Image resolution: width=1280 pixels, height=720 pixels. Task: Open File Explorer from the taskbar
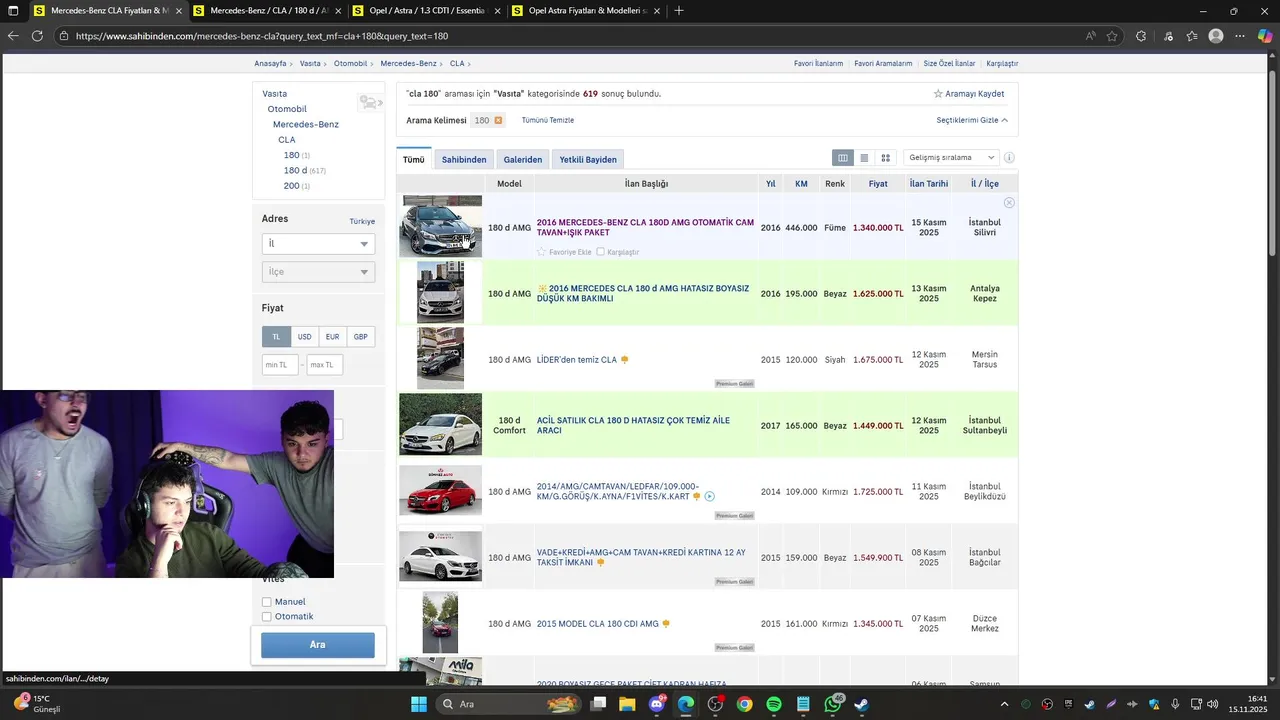(x=627, y=704)
